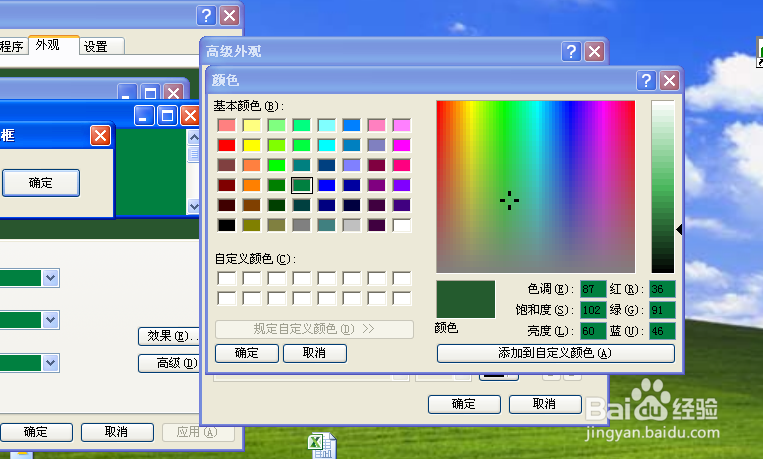763x459 pixels.
Task: Select the white basic color swatch
Action: click(401, 225)
